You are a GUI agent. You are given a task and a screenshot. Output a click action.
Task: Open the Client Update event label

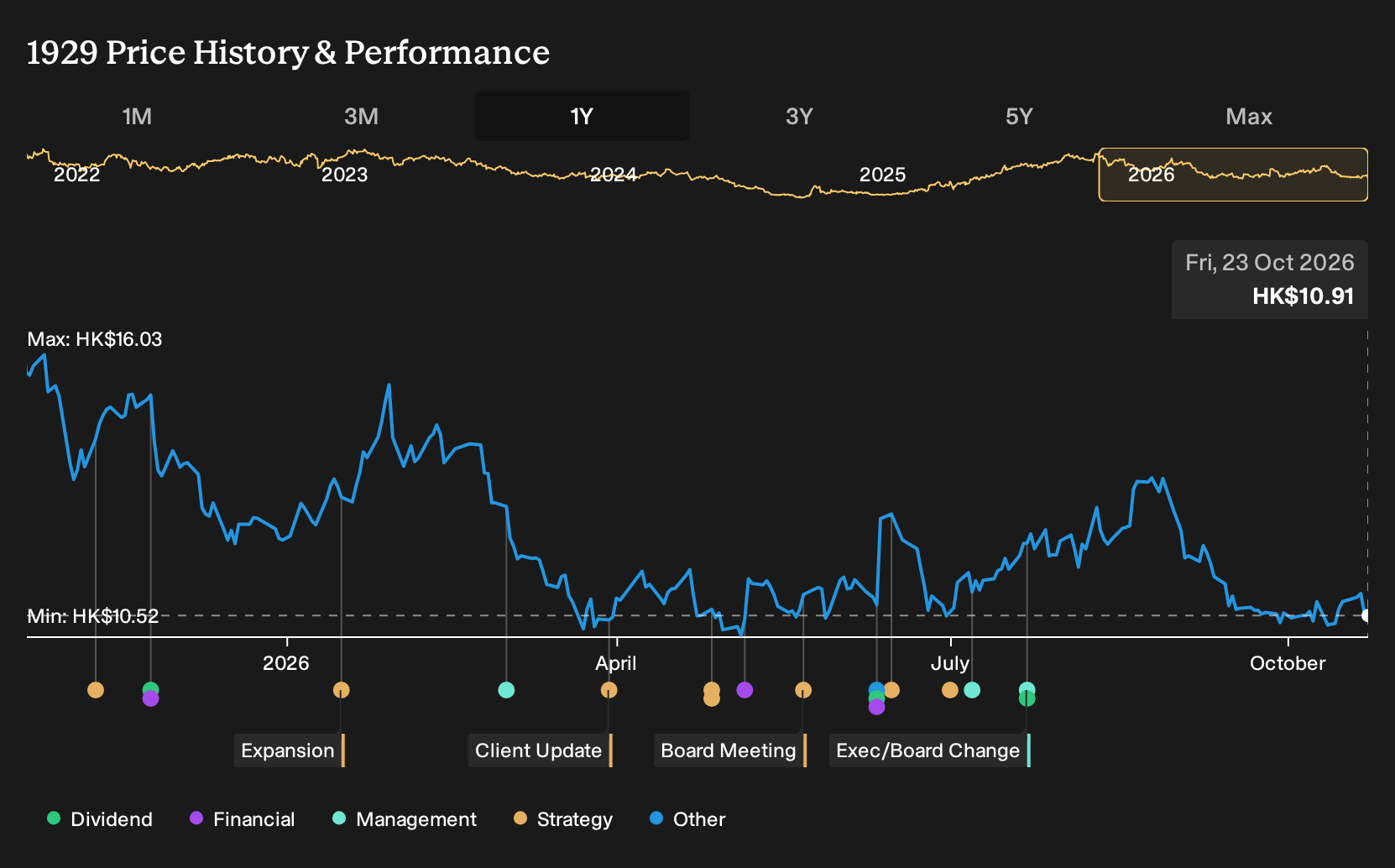pos(541,750)
